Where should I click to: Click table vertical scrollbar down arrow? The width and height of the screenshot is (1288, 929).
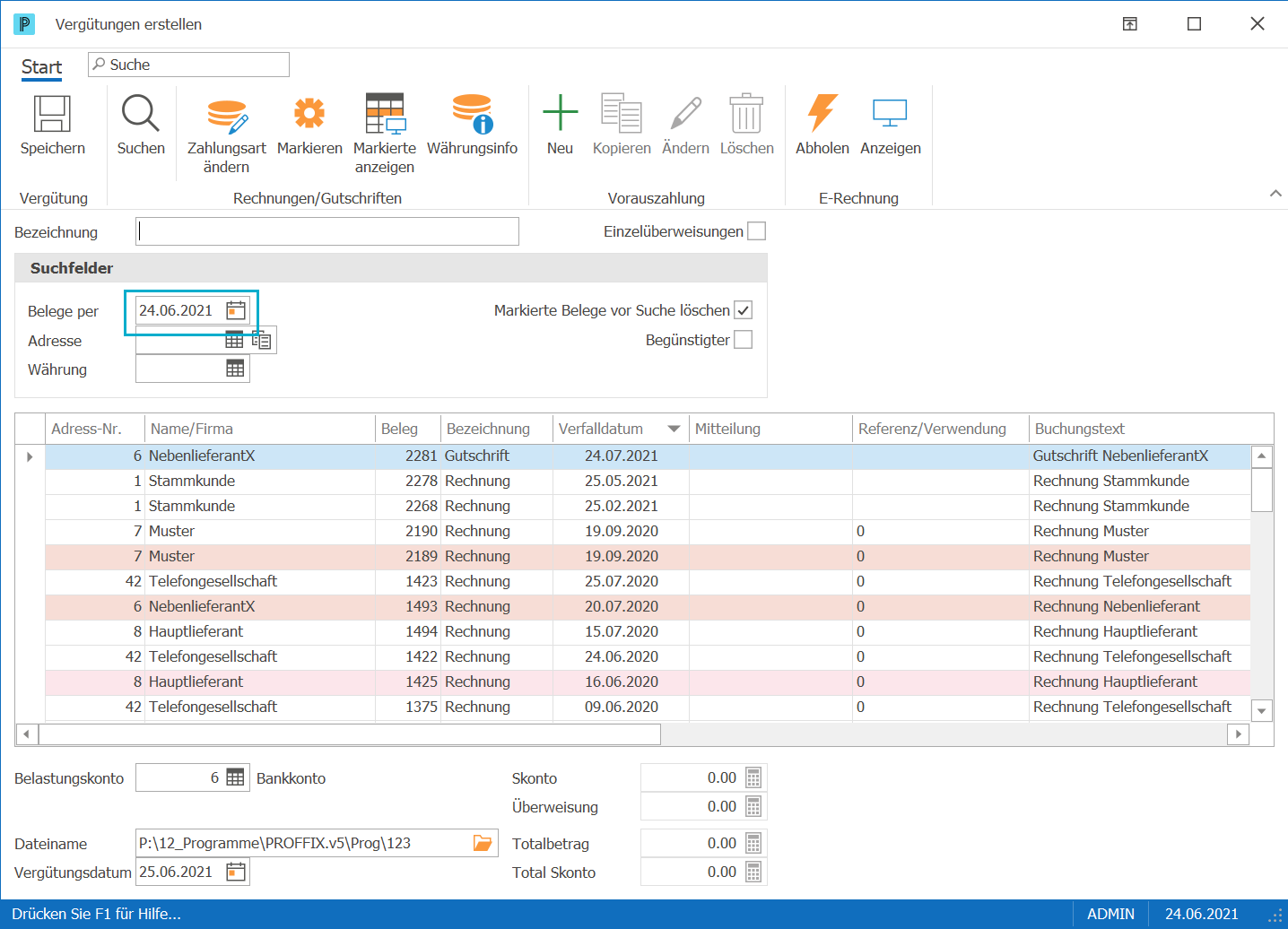[1262, 710]
